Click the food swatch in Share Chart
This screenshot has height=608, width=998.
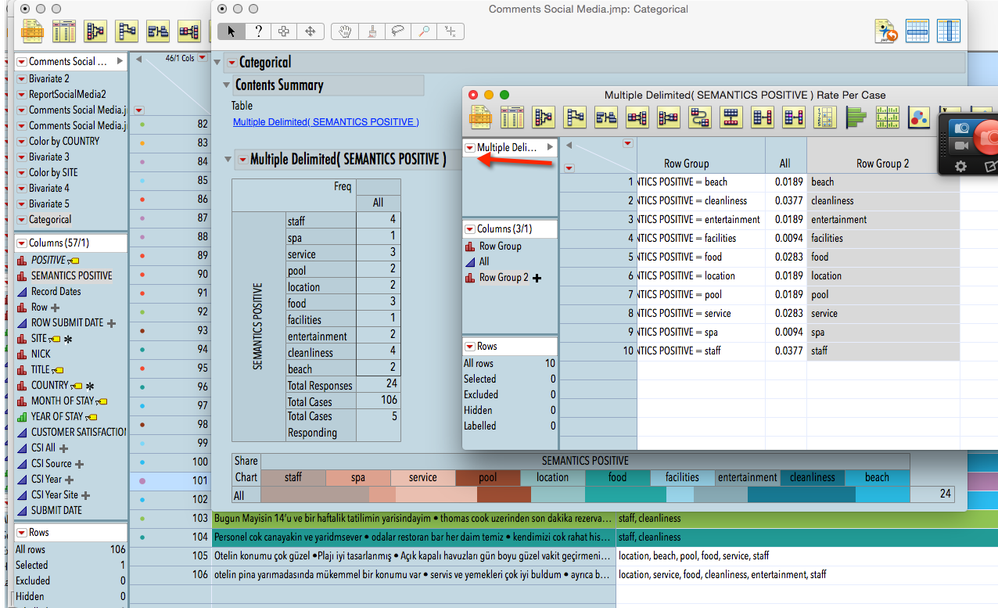(617, 477)
